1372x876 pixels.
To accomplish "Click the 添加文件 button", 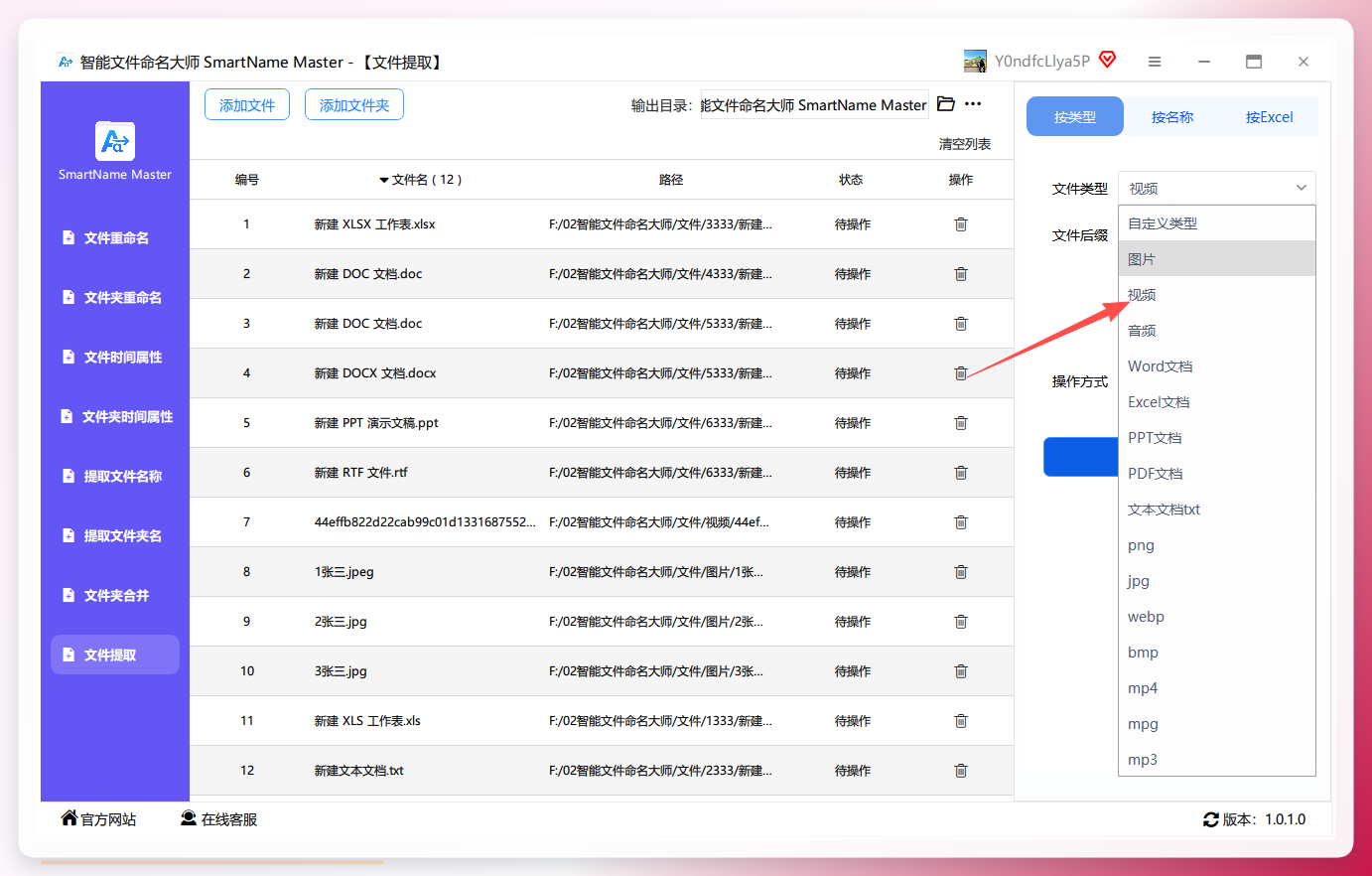I will pyautogui.click(x=247, y=104).
